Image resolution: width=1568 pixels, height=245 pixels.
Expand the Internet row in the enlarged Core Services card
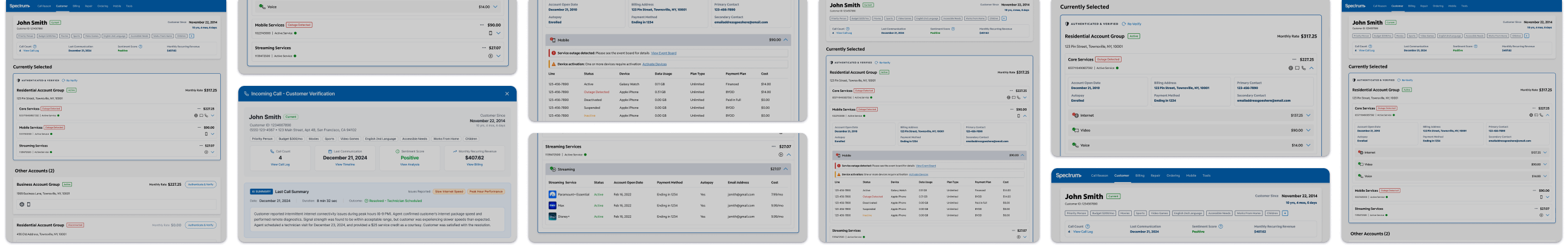[x=1307, y=115]
